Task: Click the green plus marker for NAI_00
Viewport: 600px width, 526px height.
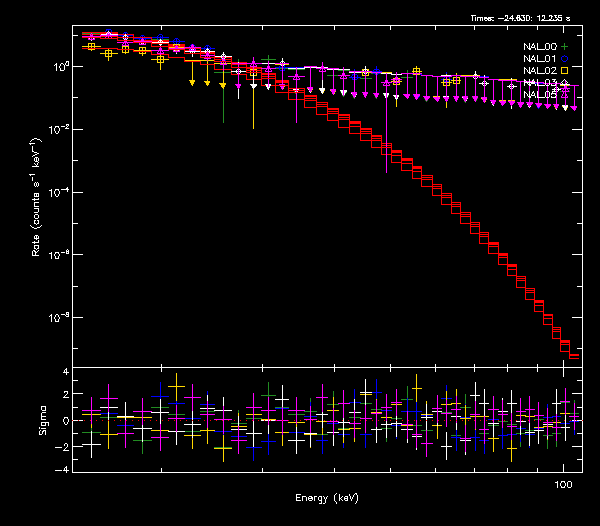Action: (x=565, y=47)
